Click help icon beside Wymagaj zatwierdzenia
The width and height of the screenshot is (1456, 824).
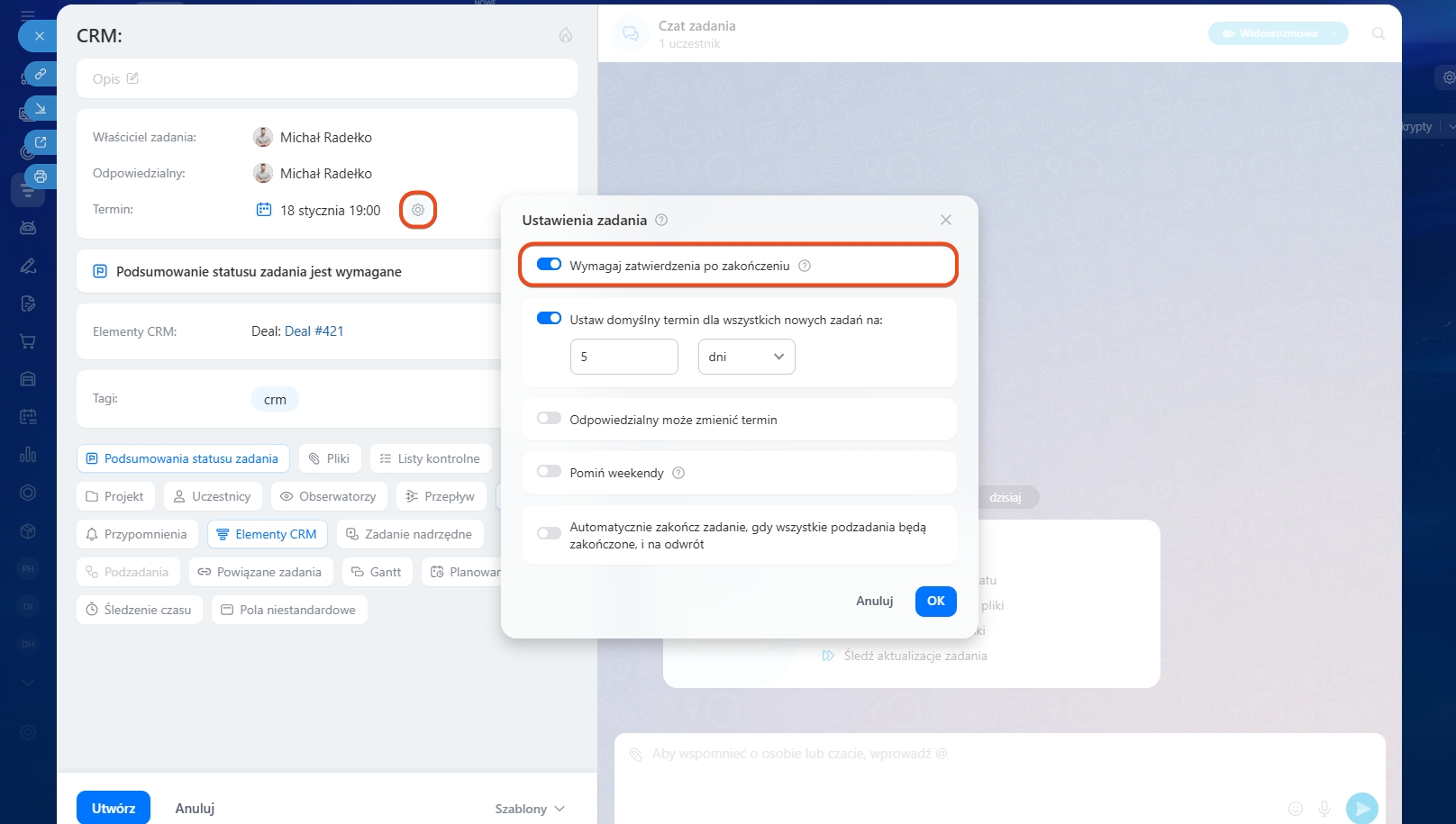click(x=805, y=266)
